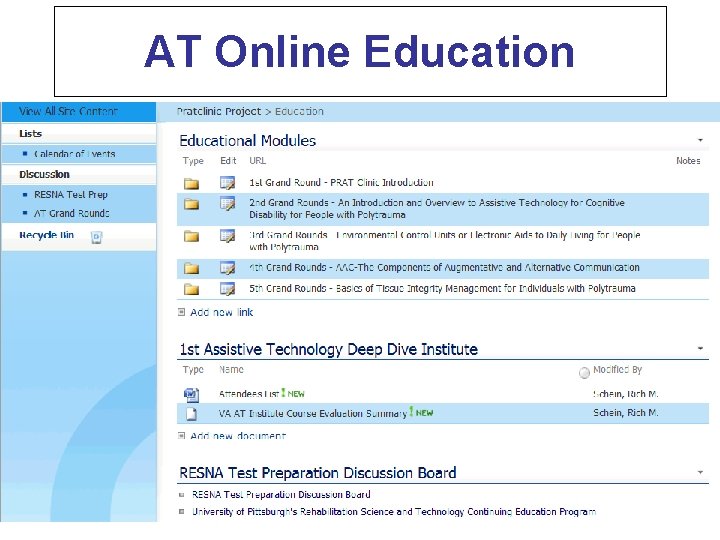Screen dimensions: 720x540
Task: Open 2nd Grand Rounds cognitive disability link
Action: click(437, 209)
